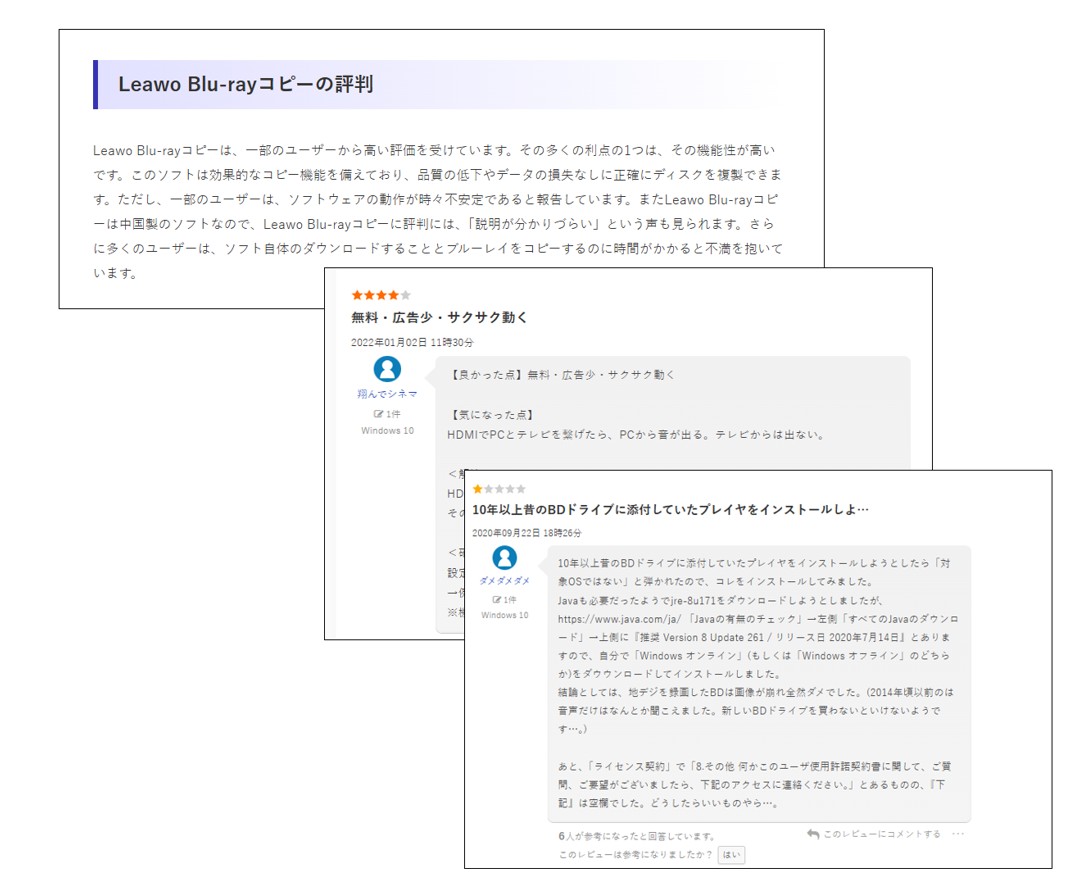1074x889 pixels.
Task: Click Windows 10 under ダメダメダメ
Action: pyautogui.click(x=505, y=615)
